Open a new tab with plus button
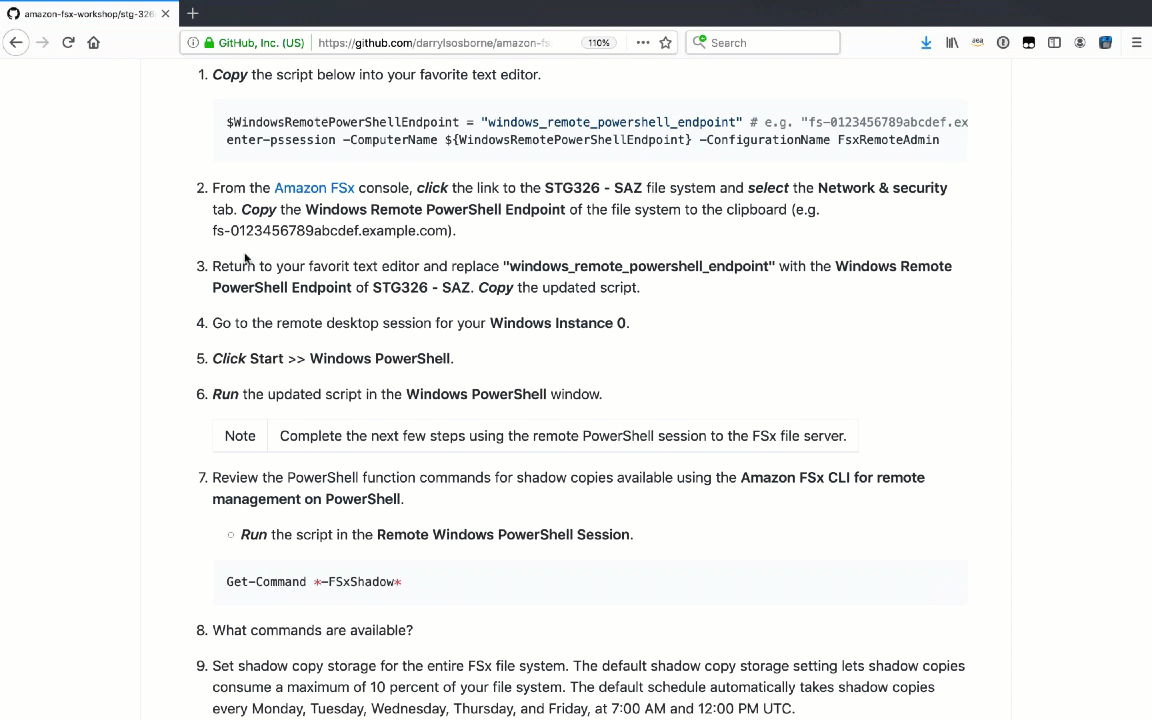Screen dimensions: 1152x720 192,13
